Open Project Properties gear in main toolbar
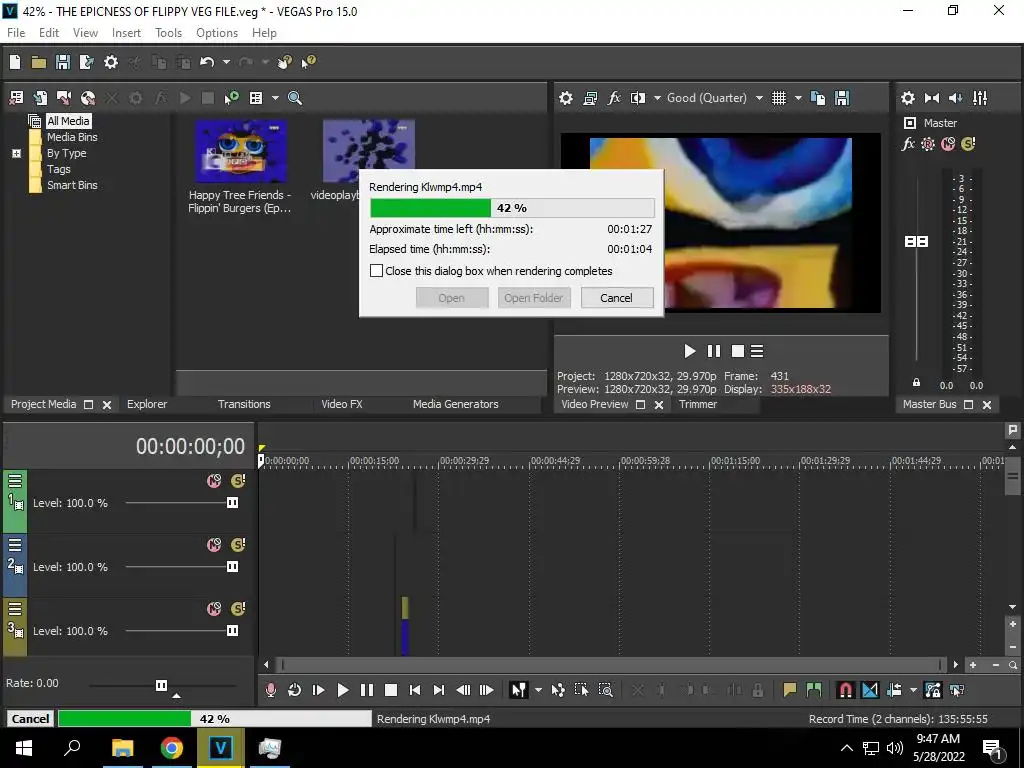 111,62
